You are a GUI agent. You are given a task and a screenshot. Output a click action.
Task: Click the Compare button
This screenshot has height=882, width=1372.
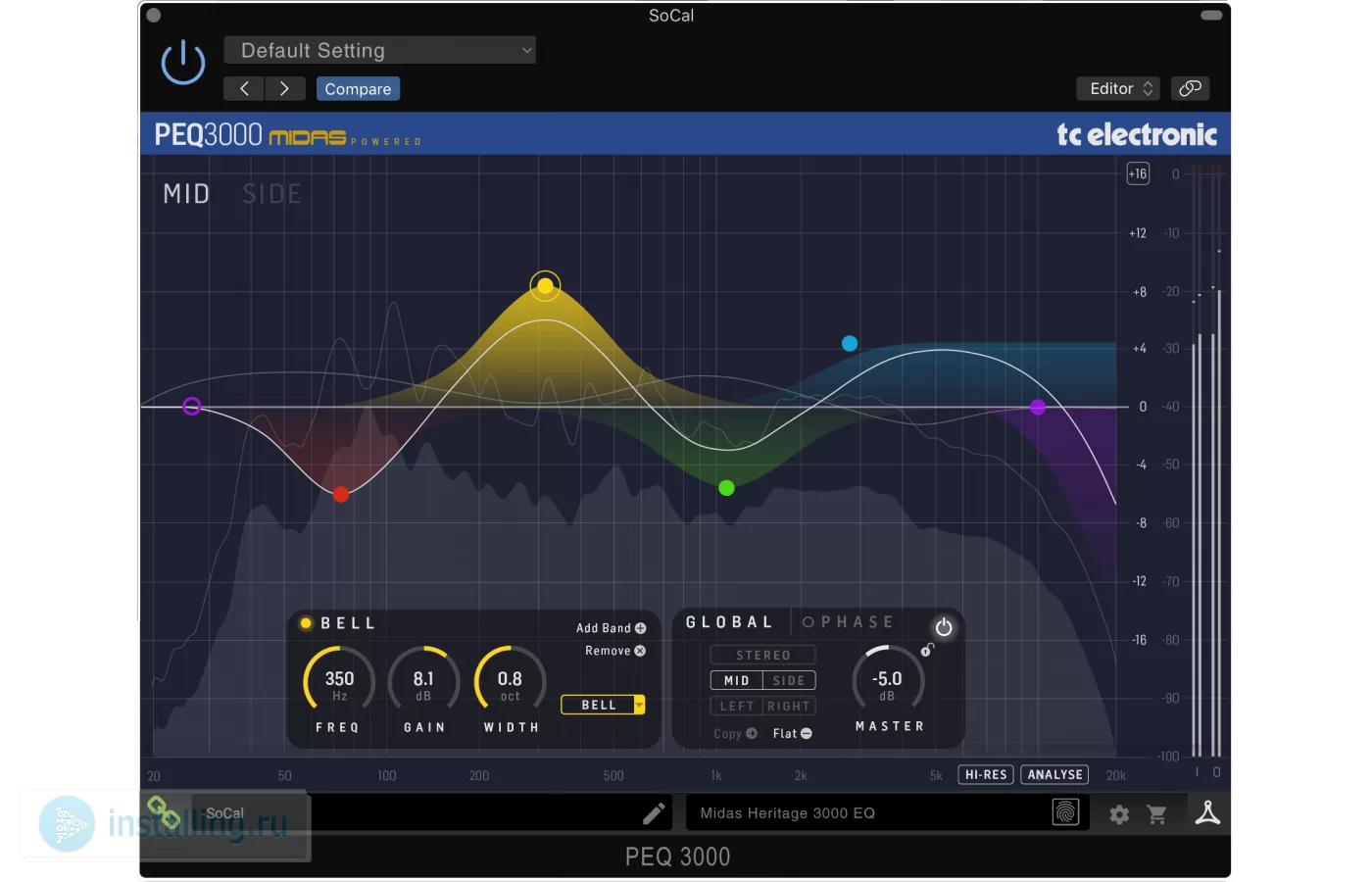point(358,89)
